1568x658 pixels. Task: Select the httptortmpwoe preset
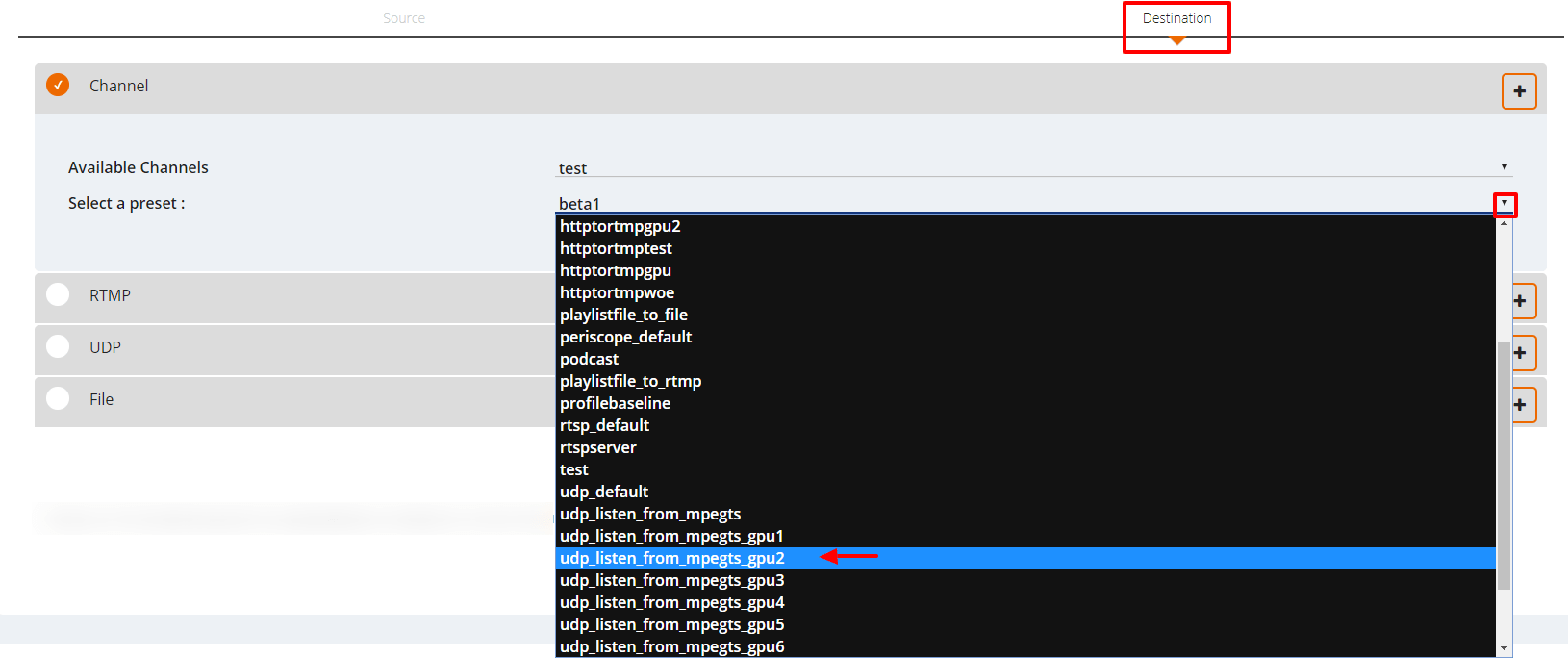point(1025,292)
